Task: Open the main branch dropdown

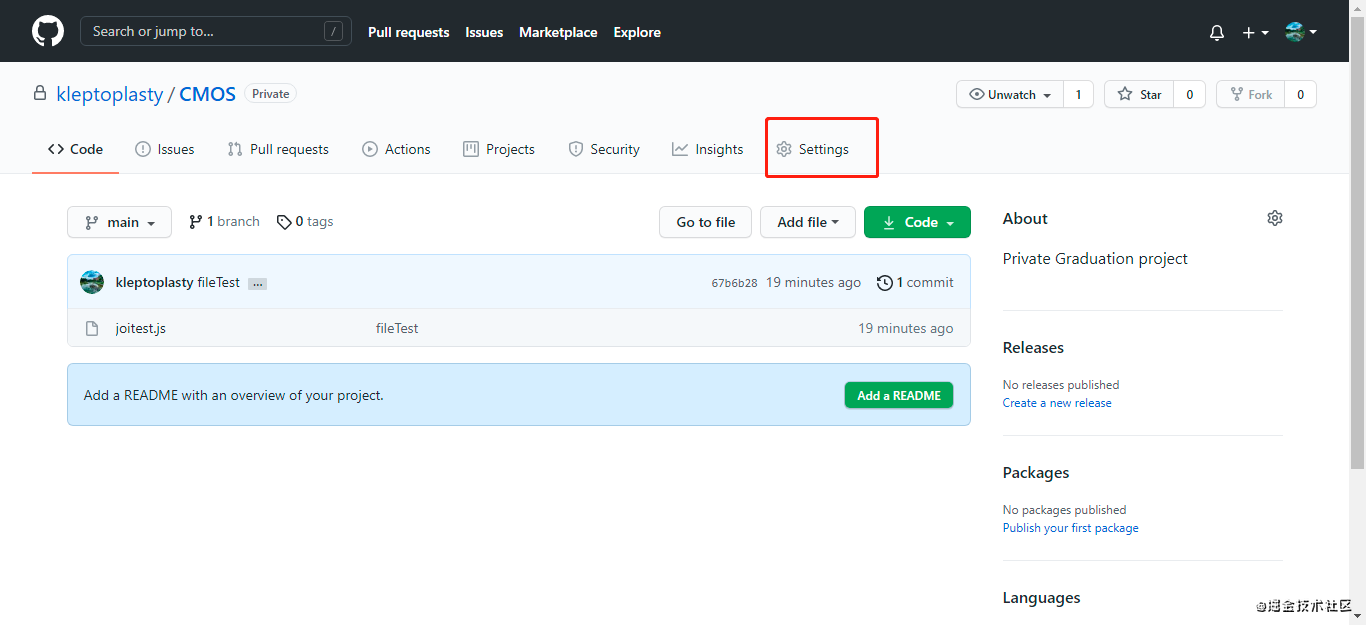Action: coord(119,222)
